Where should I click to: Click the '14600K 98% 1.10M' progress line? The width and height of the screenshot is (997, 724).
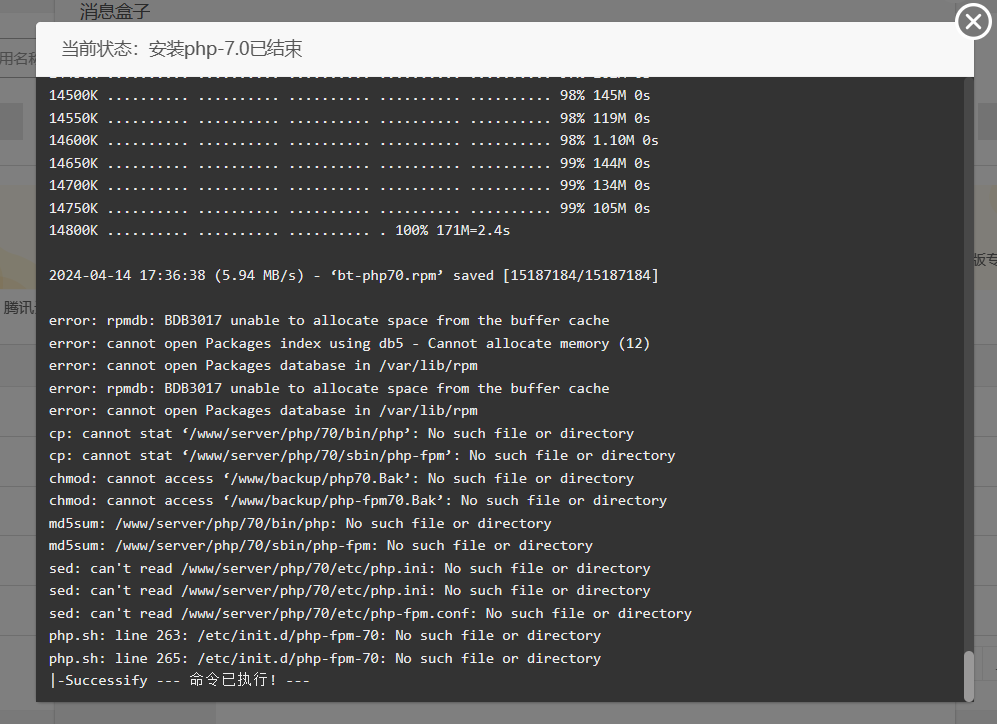[x=353, y=140]
